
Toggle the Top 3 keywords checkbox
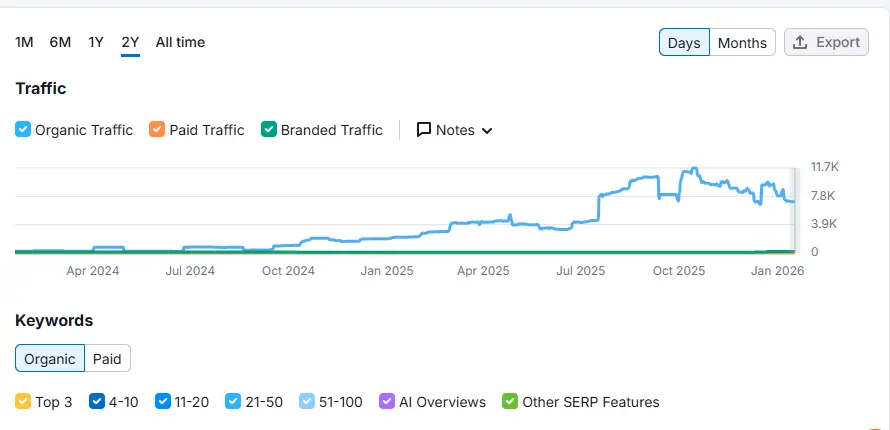(x=23, y=402)
